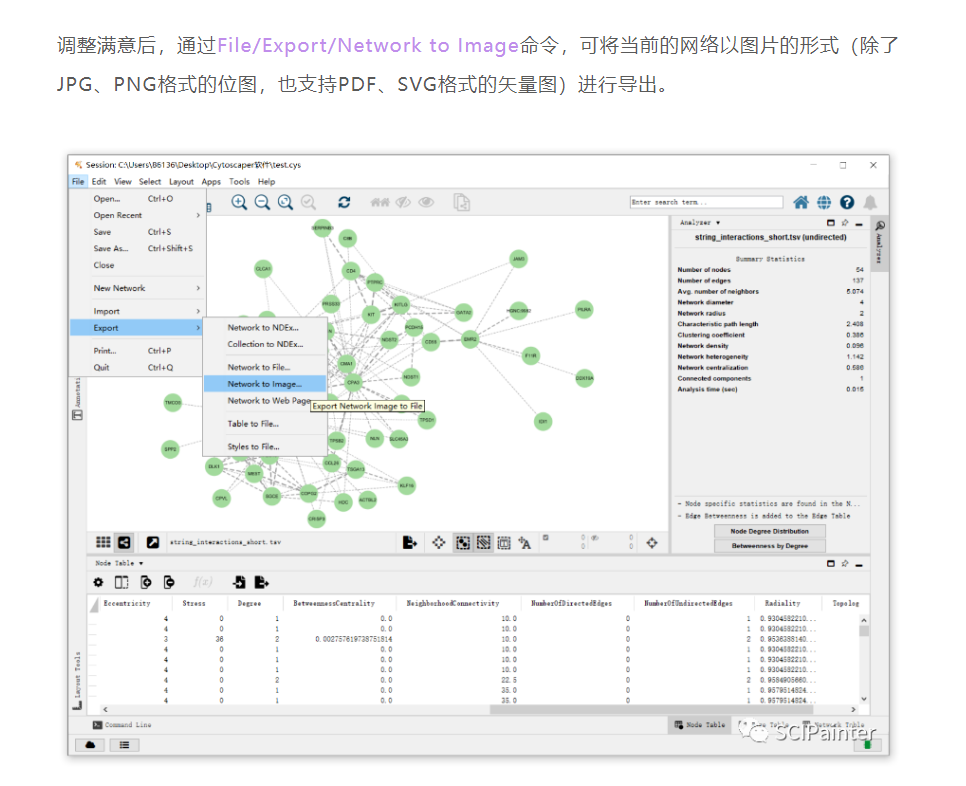Open the Tools menu
966x786 pixels.
[239, 182]
